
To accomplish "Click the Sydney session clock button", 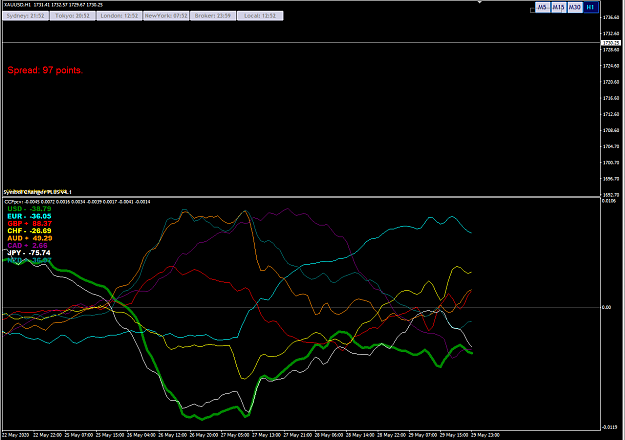I will tap(26, 16).
